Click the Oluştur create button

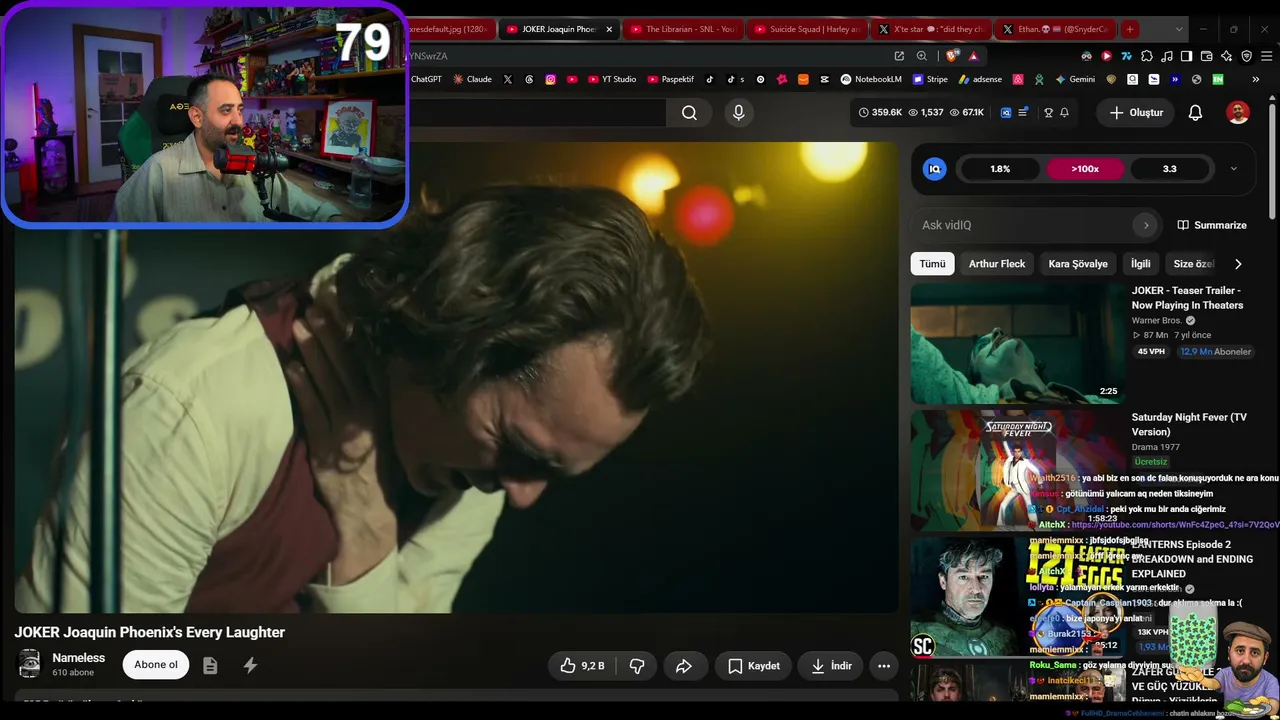coord(1136,113)
